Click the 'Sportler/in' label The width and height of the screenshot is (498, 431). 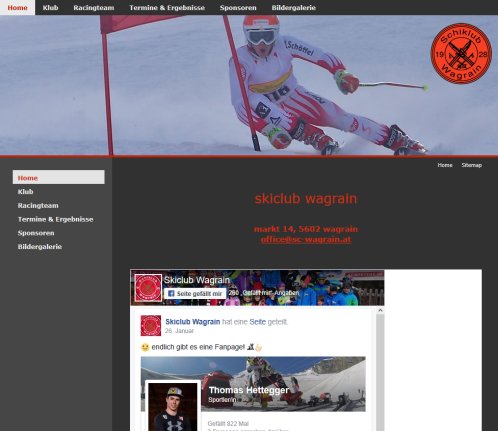(x=222, y=399)
